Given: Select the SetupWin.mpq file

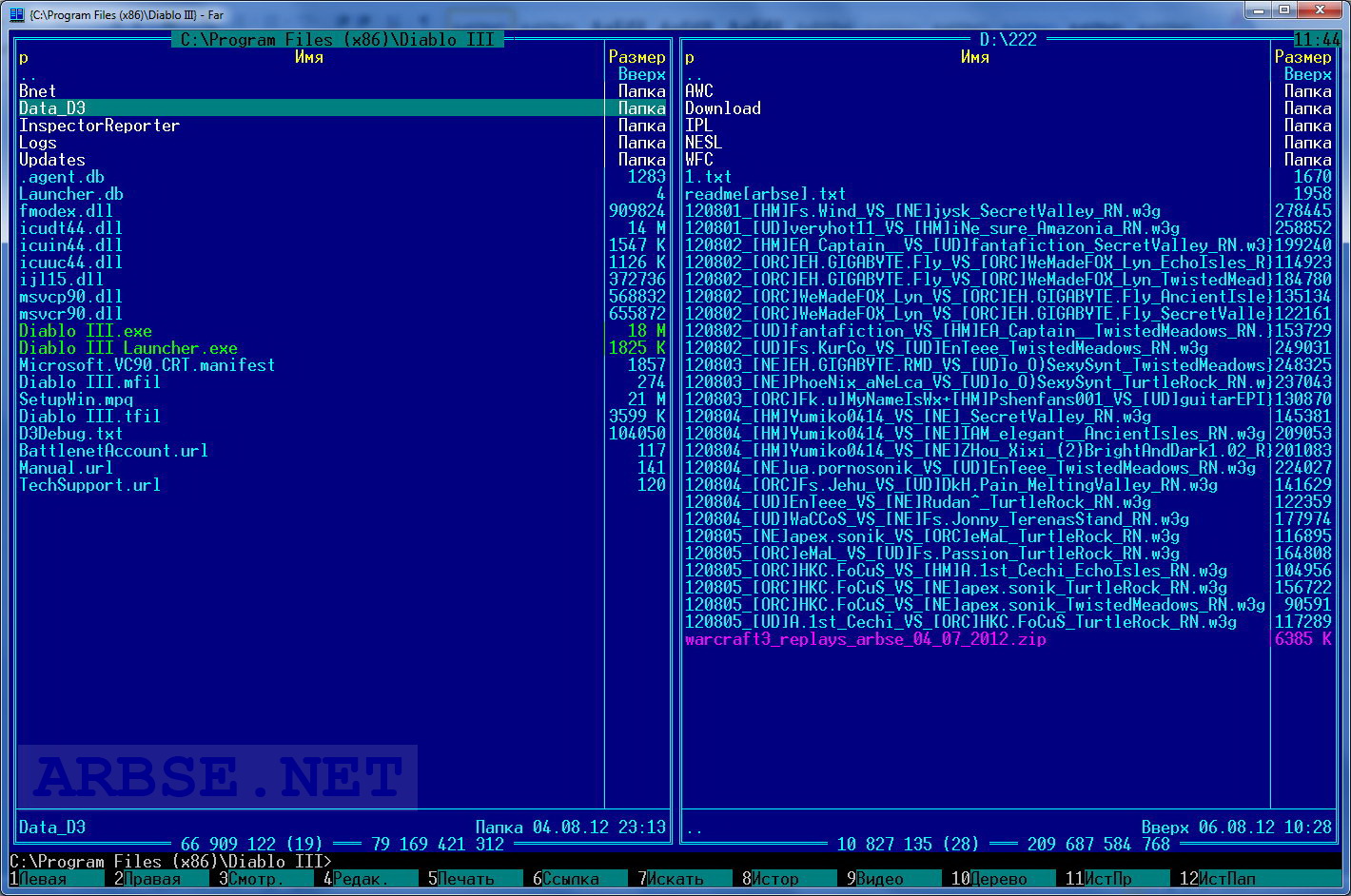Looking at the screenshot, I should pos(76,399).
